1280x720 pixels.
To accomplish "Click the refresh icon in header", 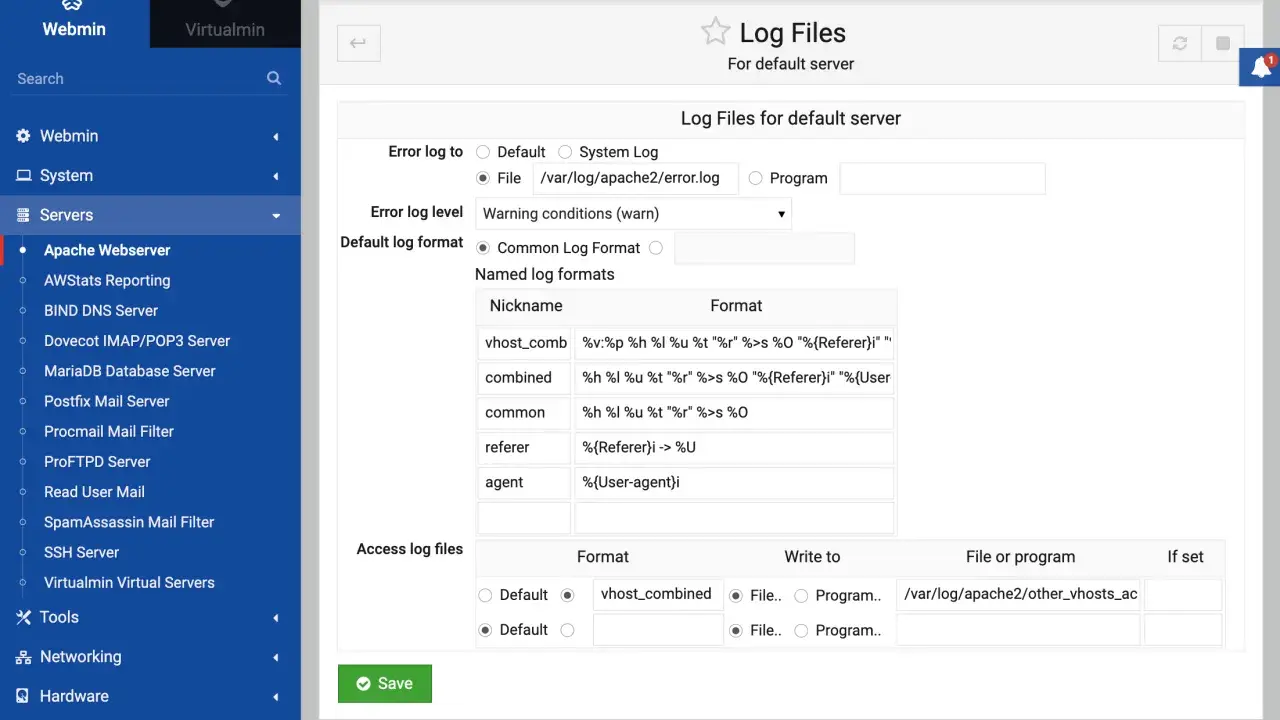I will 1180,43.
